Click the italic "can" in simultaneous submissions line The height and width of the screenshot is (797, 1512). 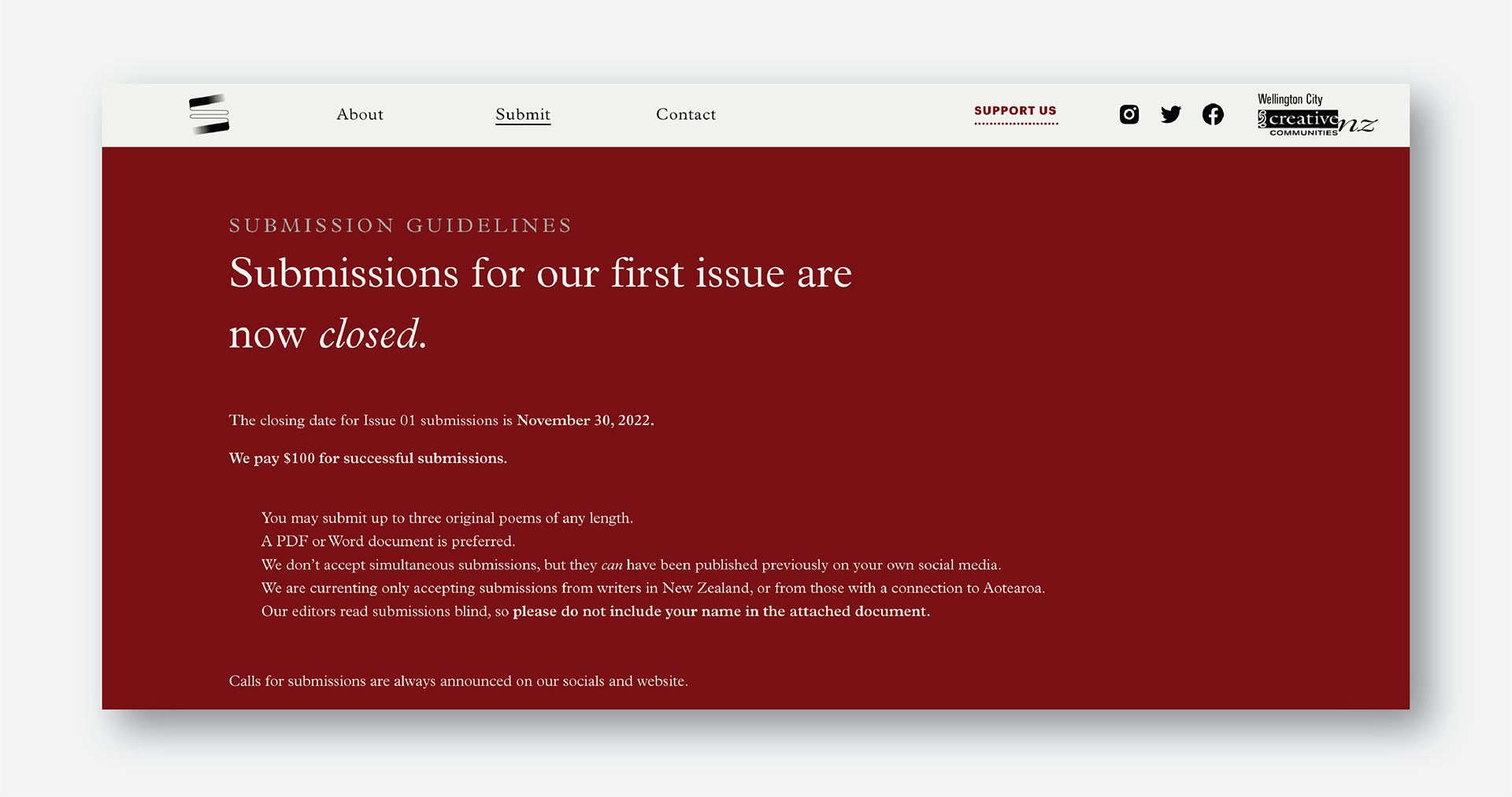click(612, 565)
